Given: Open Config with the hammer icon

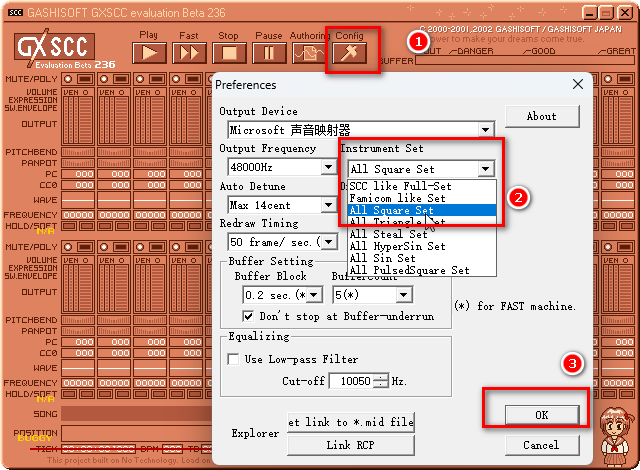Looking at the screenshot, I should tap(349, 53).
